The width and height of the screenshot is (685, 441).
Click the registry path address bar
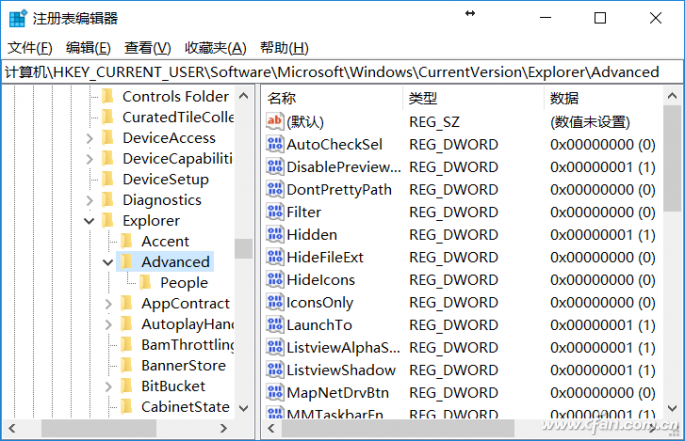(x=342, y=72)
